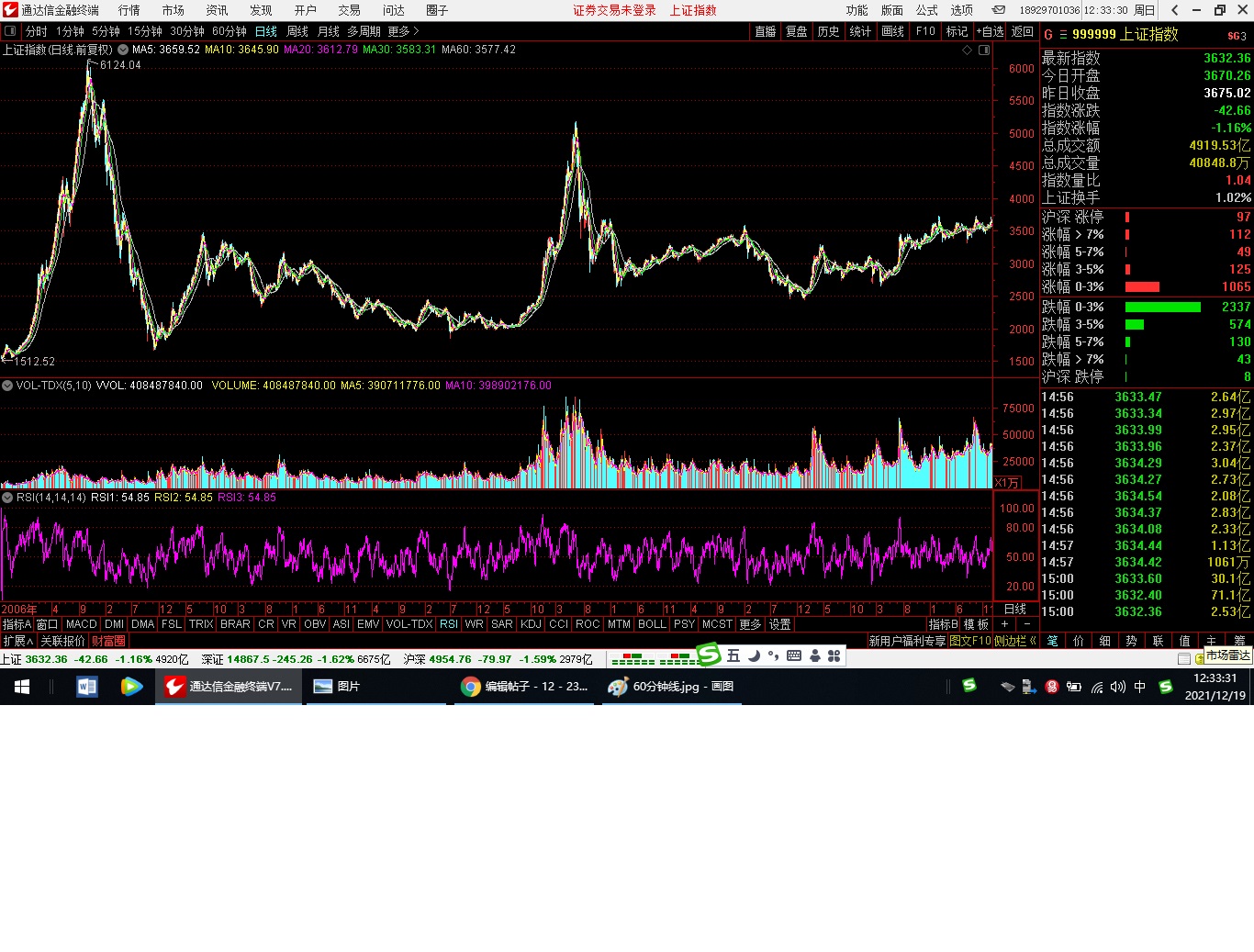Image resolution: width=1254 pixels, height=952 pixels.
Task: Expand the 扩展 panel
Action: click(x=17, y=641)
